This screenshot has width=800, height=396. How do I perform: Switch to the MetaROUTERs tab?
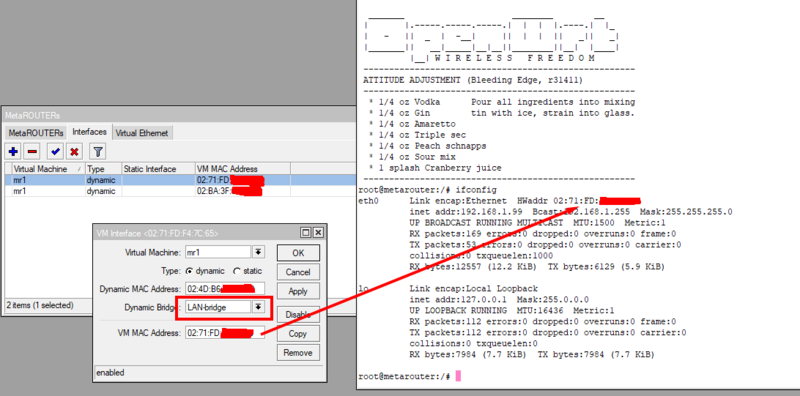coord(36,133)
